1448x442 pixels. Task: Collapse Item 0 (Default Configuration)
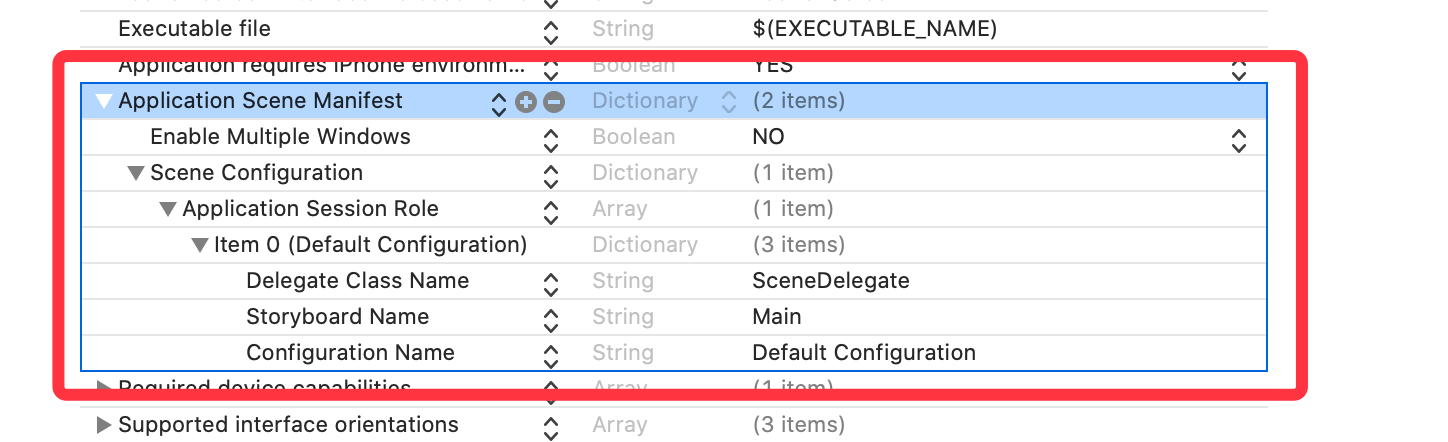(200, 245)
